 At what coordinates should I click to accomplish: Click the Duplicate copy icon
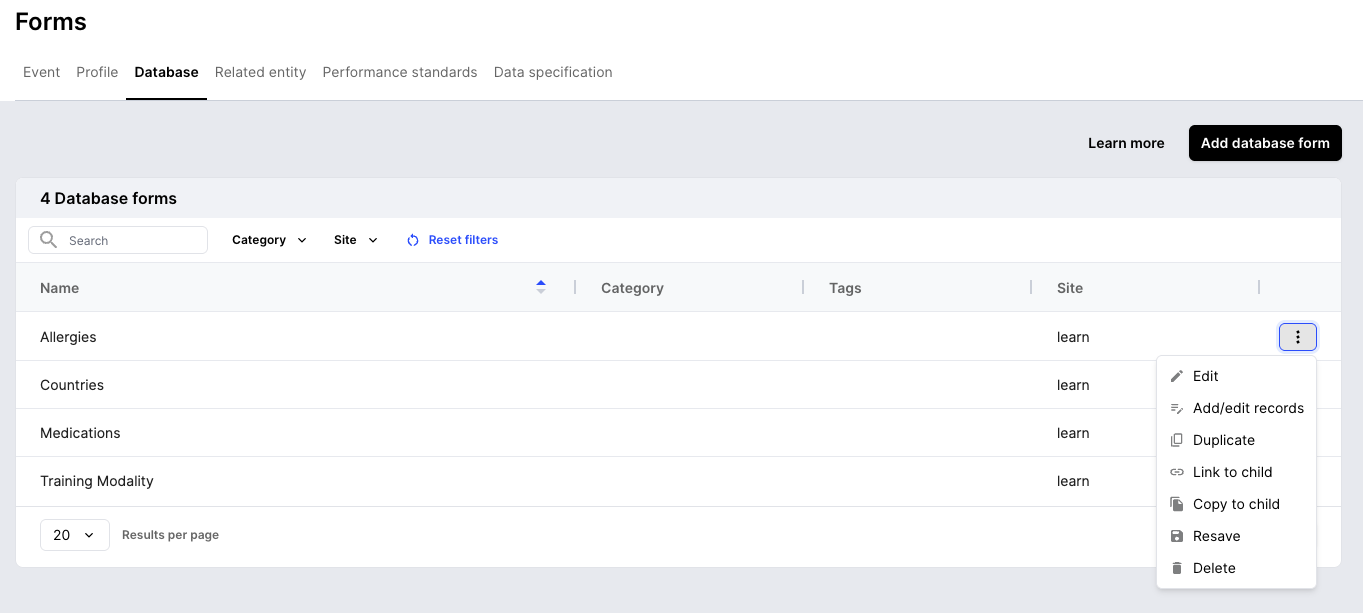click(1177, 440)
